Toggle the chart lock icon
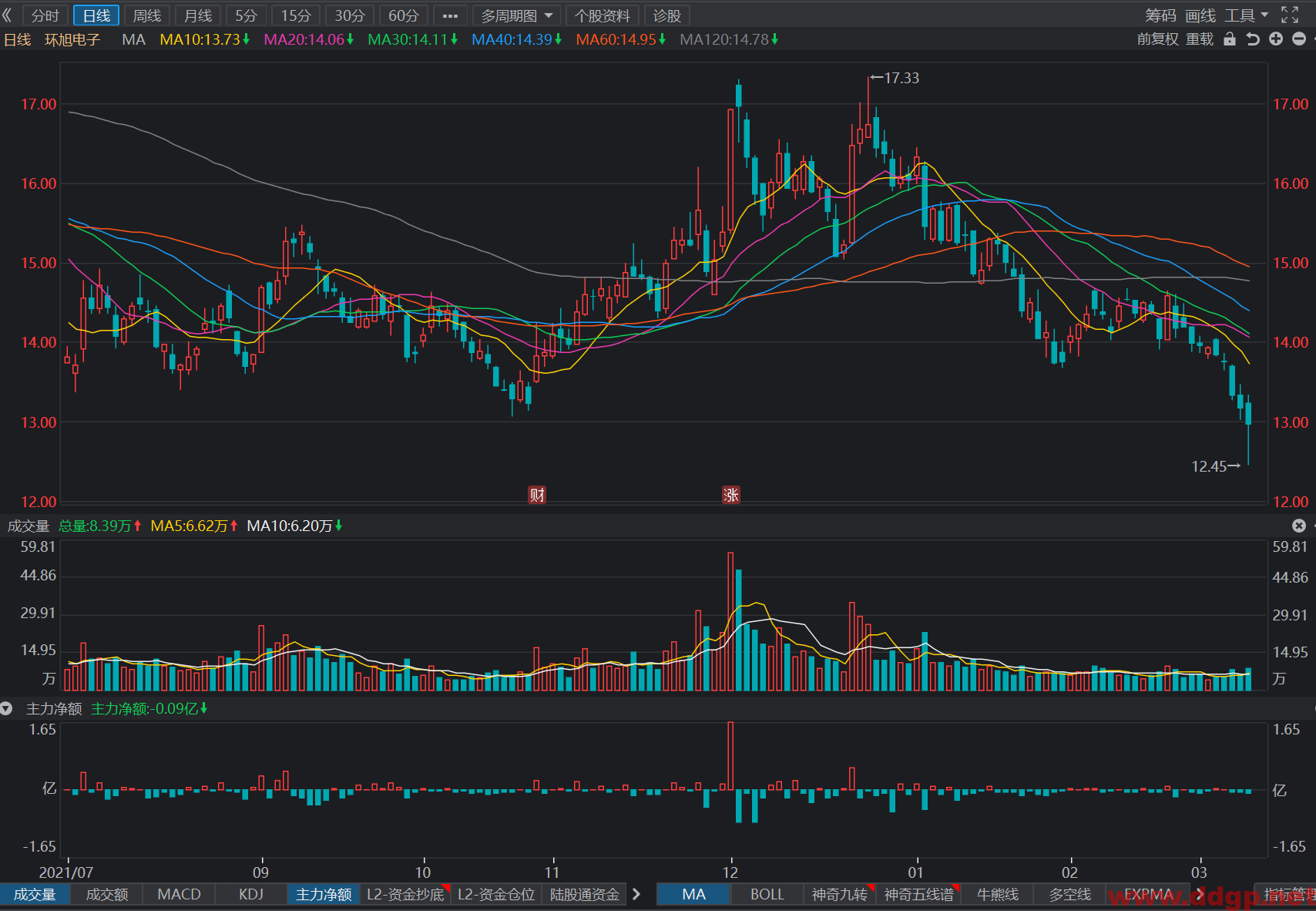 pyautogui.click(x=1230, y=39)
